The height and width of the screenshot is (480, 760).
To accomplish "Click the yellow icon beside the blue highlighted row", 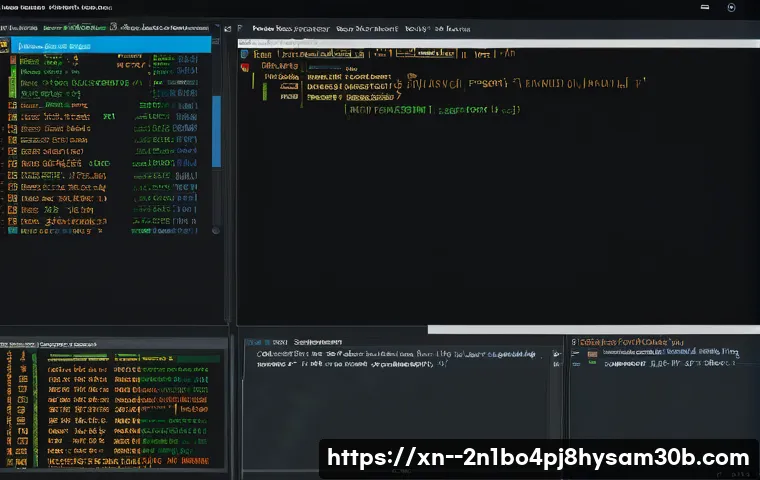I will click(x=5, y=46).
